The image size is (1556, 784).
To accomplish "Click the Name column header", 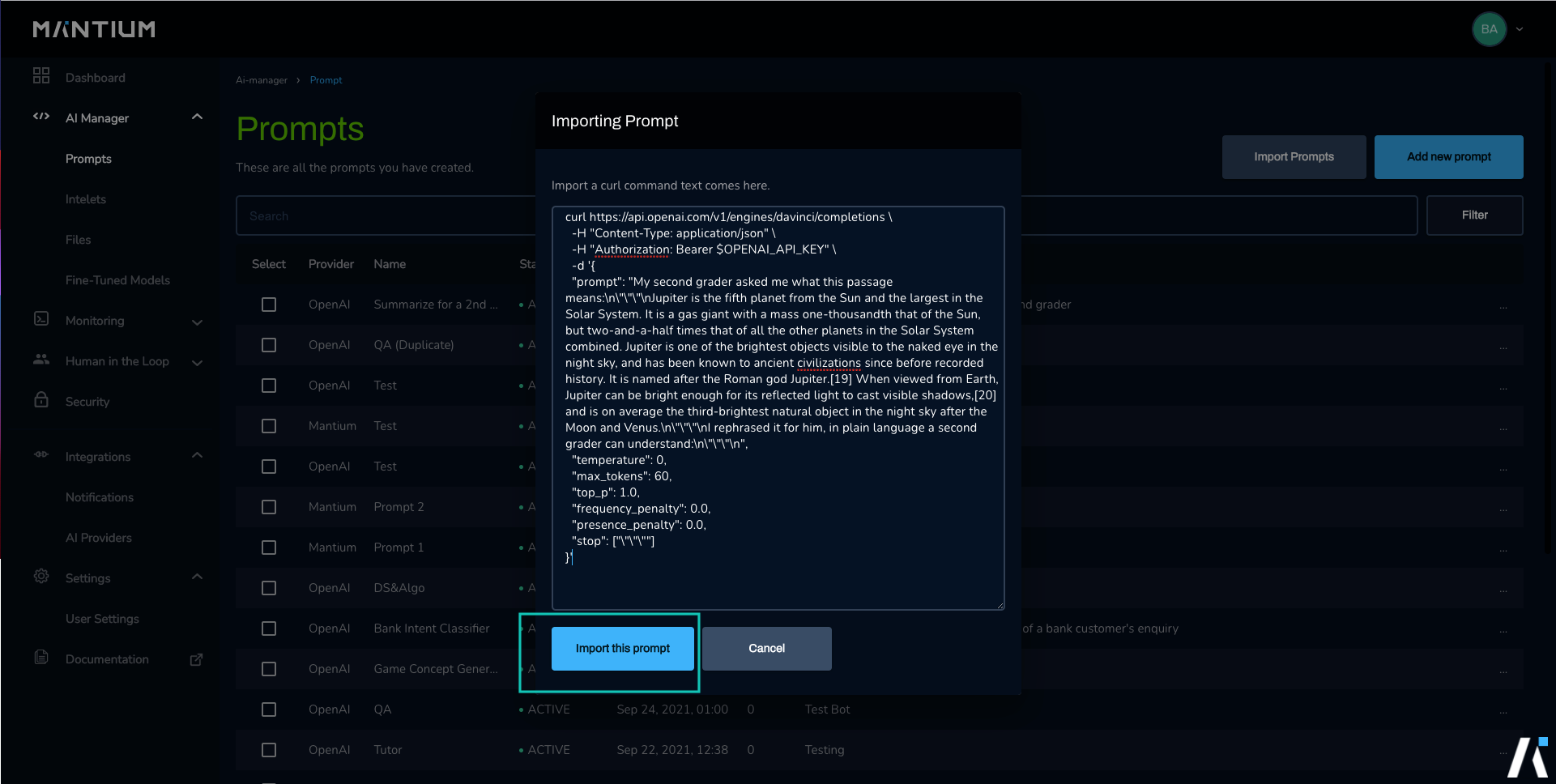I will point(390,264).
